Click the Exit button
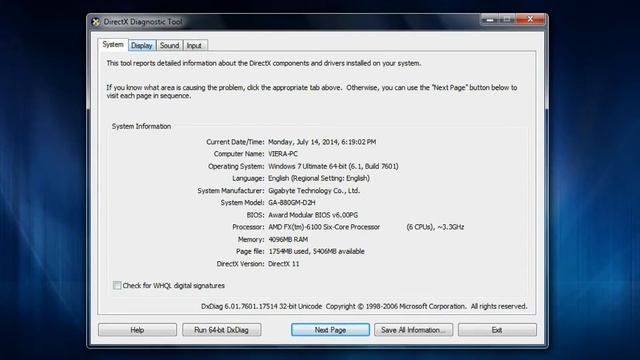Image resolution: width=640 pixels, height=360 pixels. [497, 330]
